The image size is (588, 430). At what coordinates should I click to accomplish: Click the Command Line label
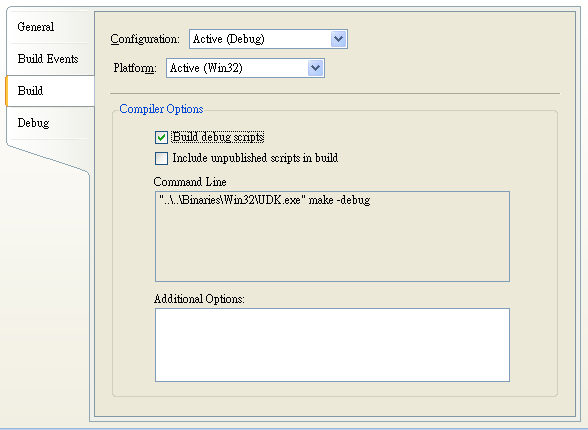190,182
